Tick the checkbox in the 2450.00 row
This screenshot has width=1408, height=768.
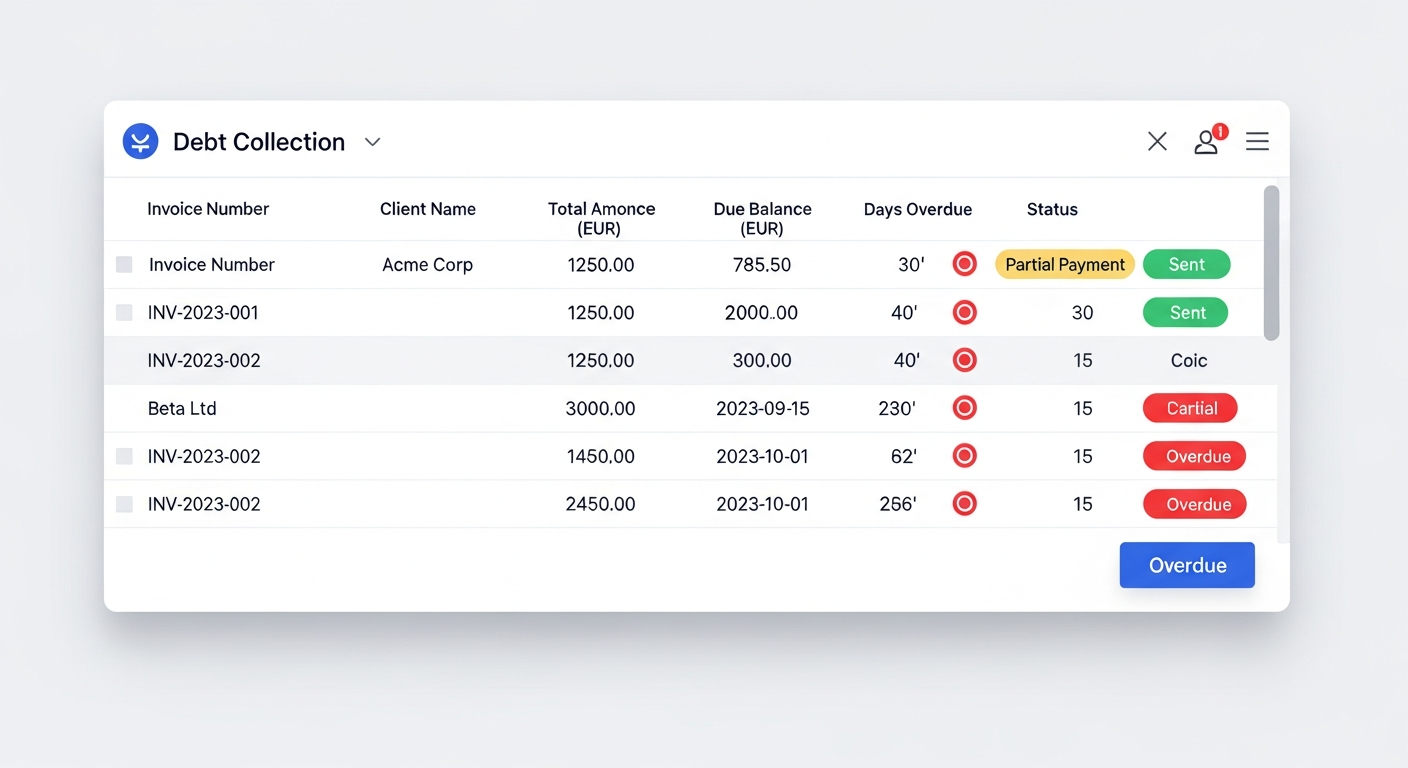[124, 504]
